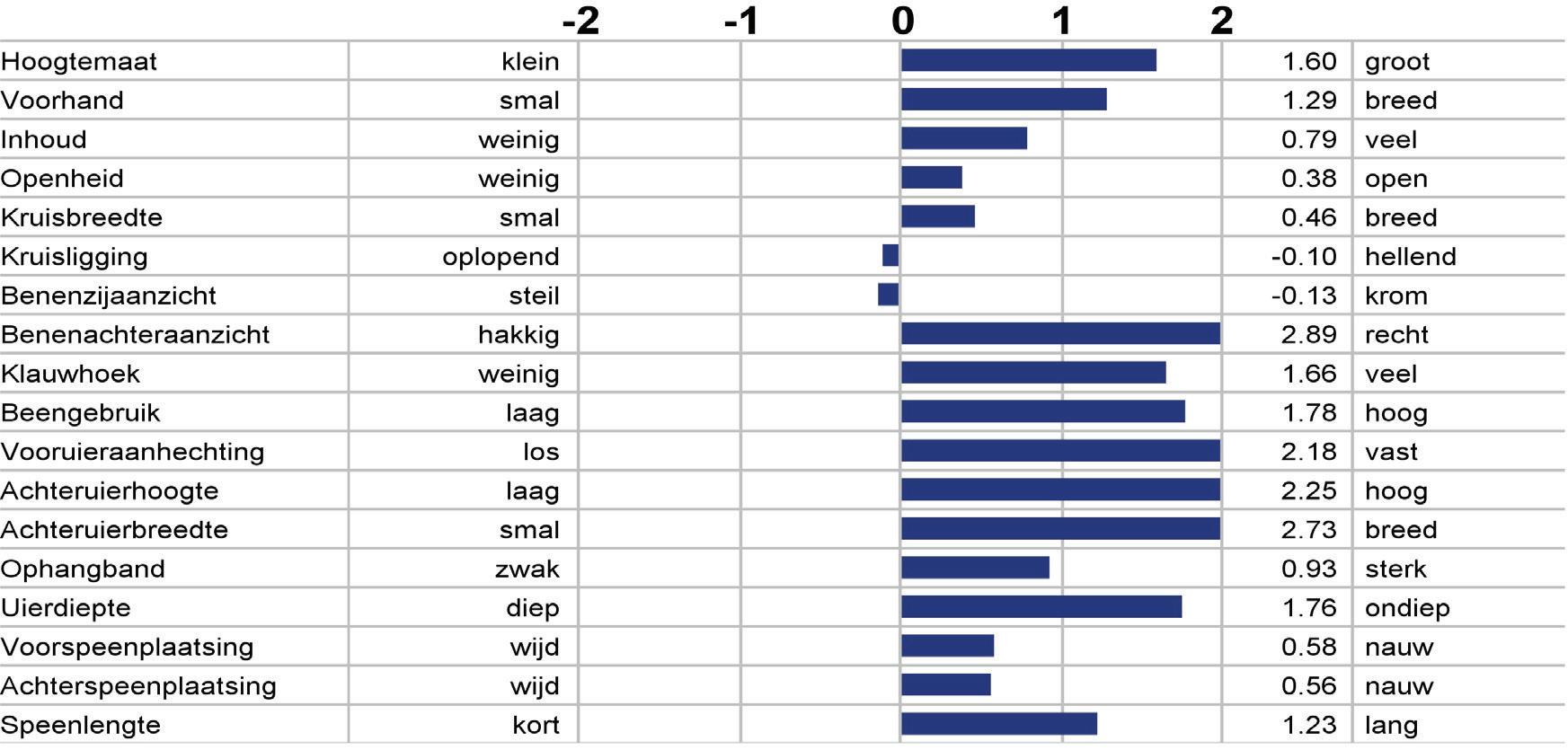Select the Kruisligging negative bar
1568x750 pixels.
(890, 256)
